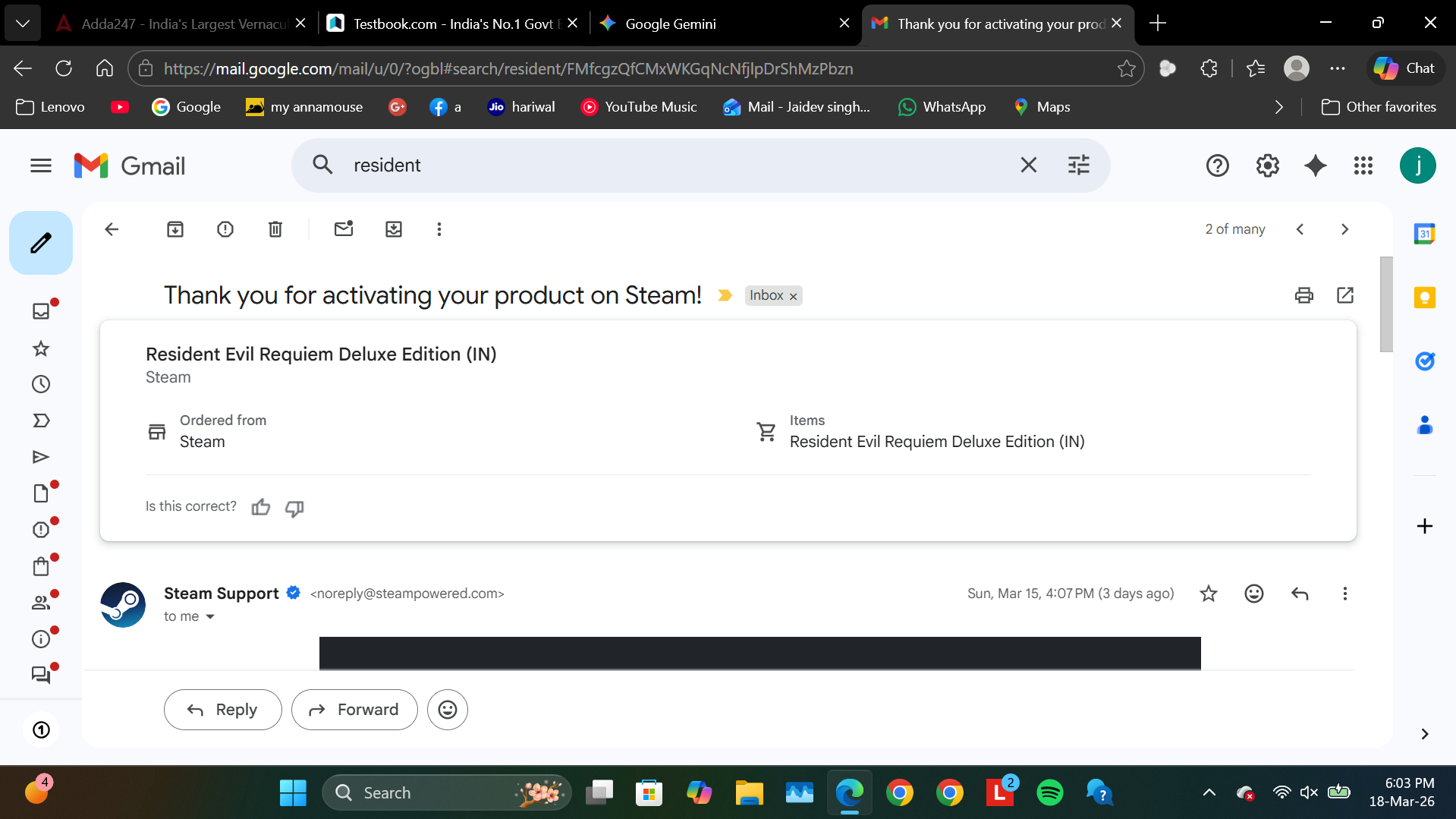Archive this email
This screenshot has width=1456, height=819.
[175, 229]
